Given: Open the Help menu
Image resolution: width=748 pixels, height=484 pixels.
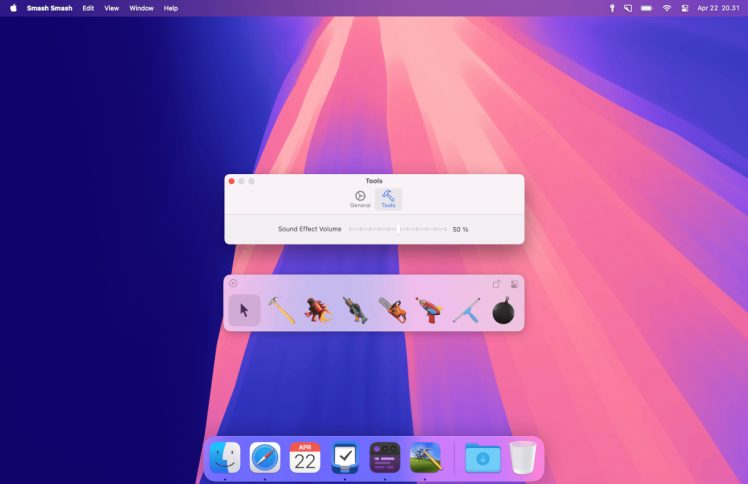Looking at the screenshot, I should coord(171,8).
